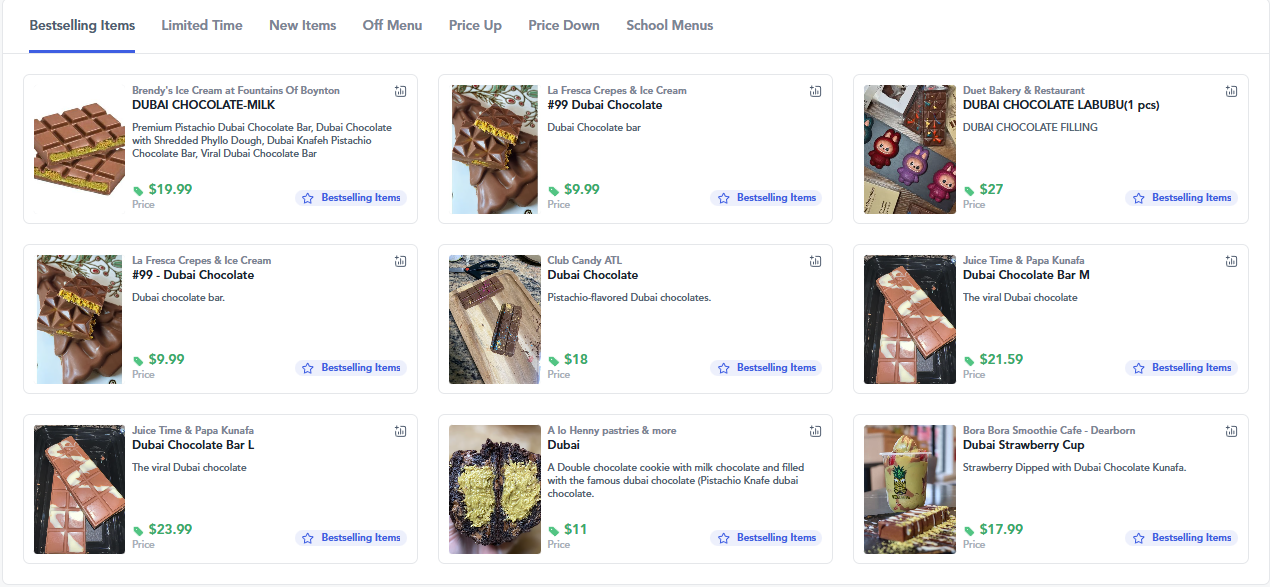Switch to the Limited Time tab

tap(201, 25)
